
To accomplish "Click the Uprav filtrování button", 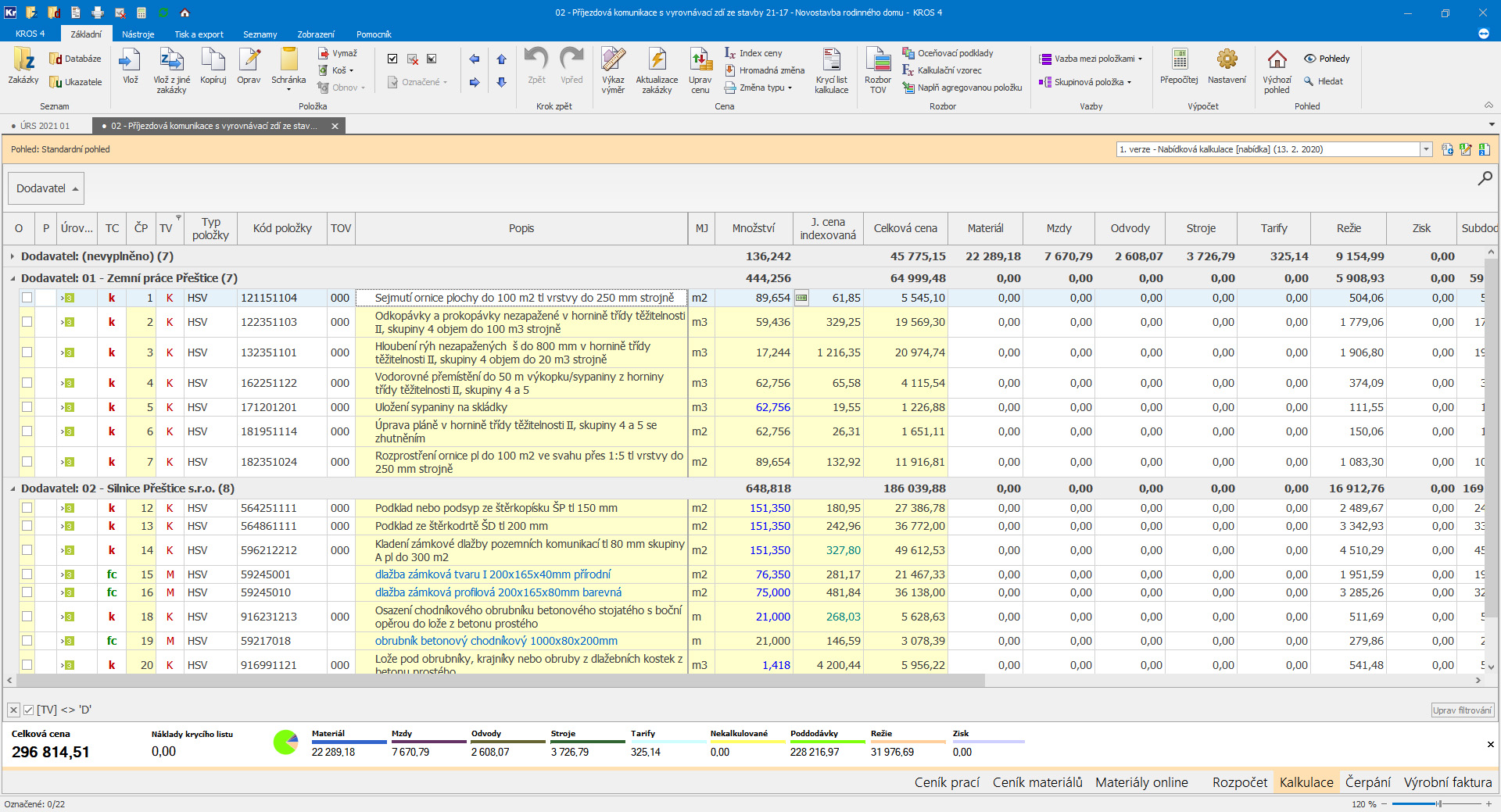I will (1462, 710).
